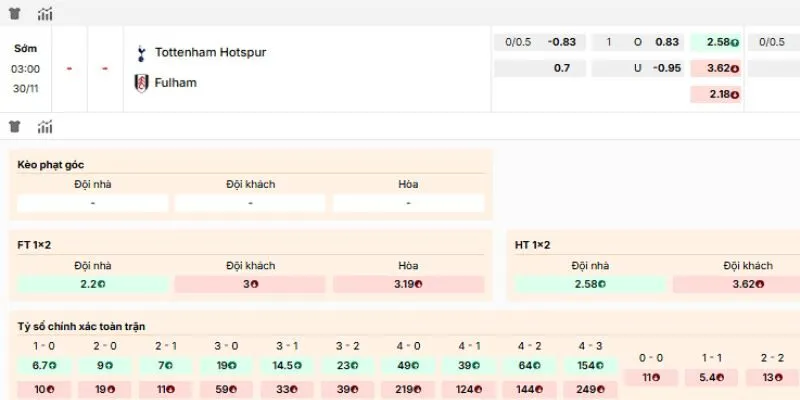Screen dimensions: 800x400
Task: Pick correct score 4-0 at odds 49
Action: tap(408, 366)
